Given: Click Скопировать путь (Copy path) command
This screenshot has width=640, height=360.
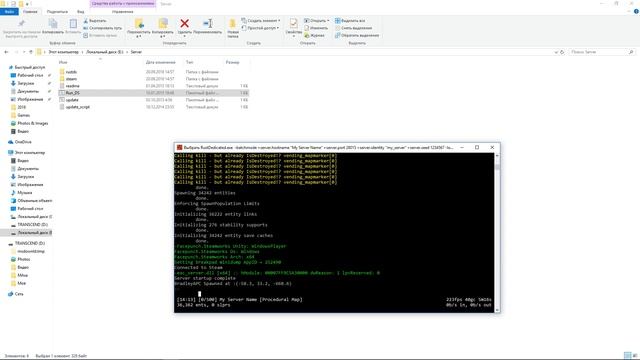Looking at the screenshot, I should (x=102, y=28).
